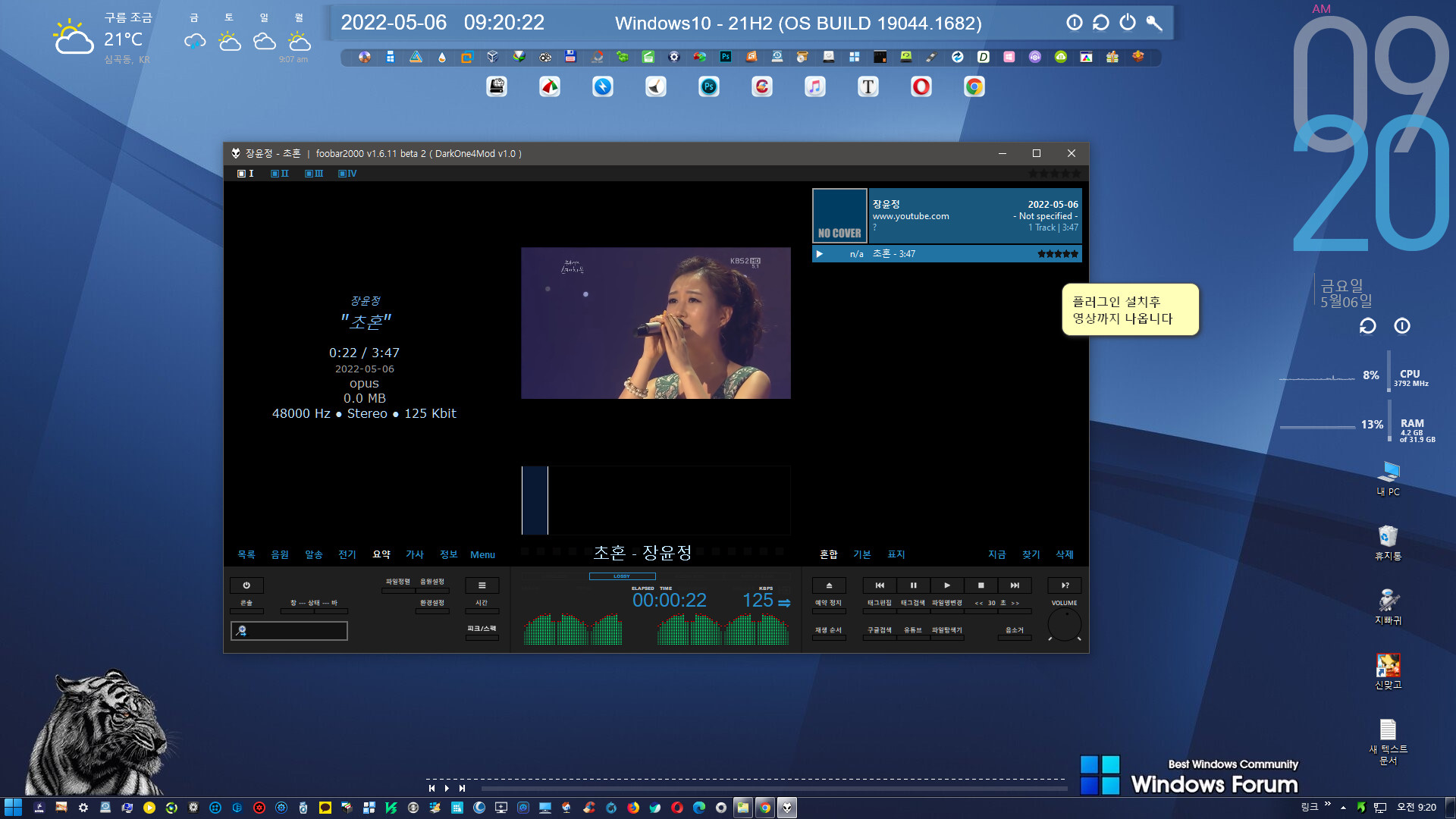Click the five-star rating in playlist row
The height and width of the screenshot is (819, 1456).
point(1058,254)
